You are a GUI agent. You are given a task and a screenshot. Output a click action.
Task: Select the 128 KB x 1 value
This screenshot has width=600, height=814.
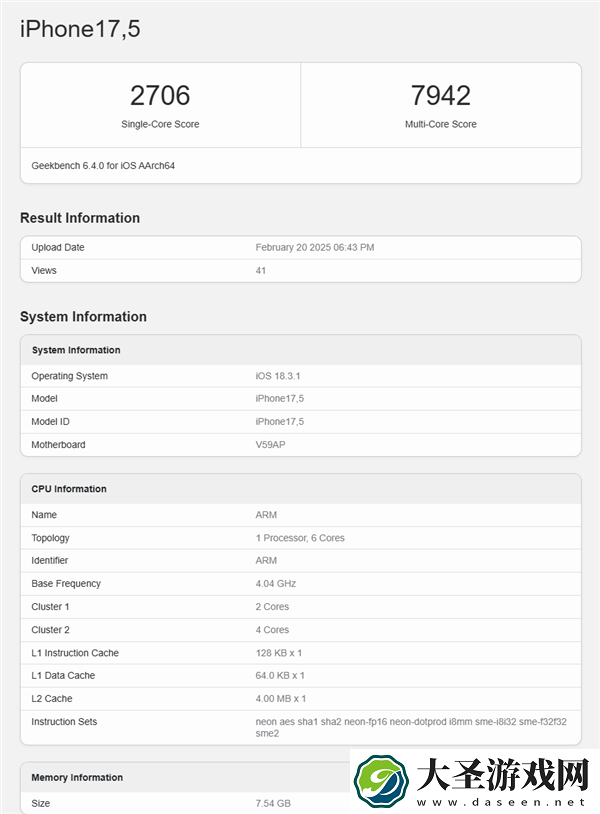279,653
